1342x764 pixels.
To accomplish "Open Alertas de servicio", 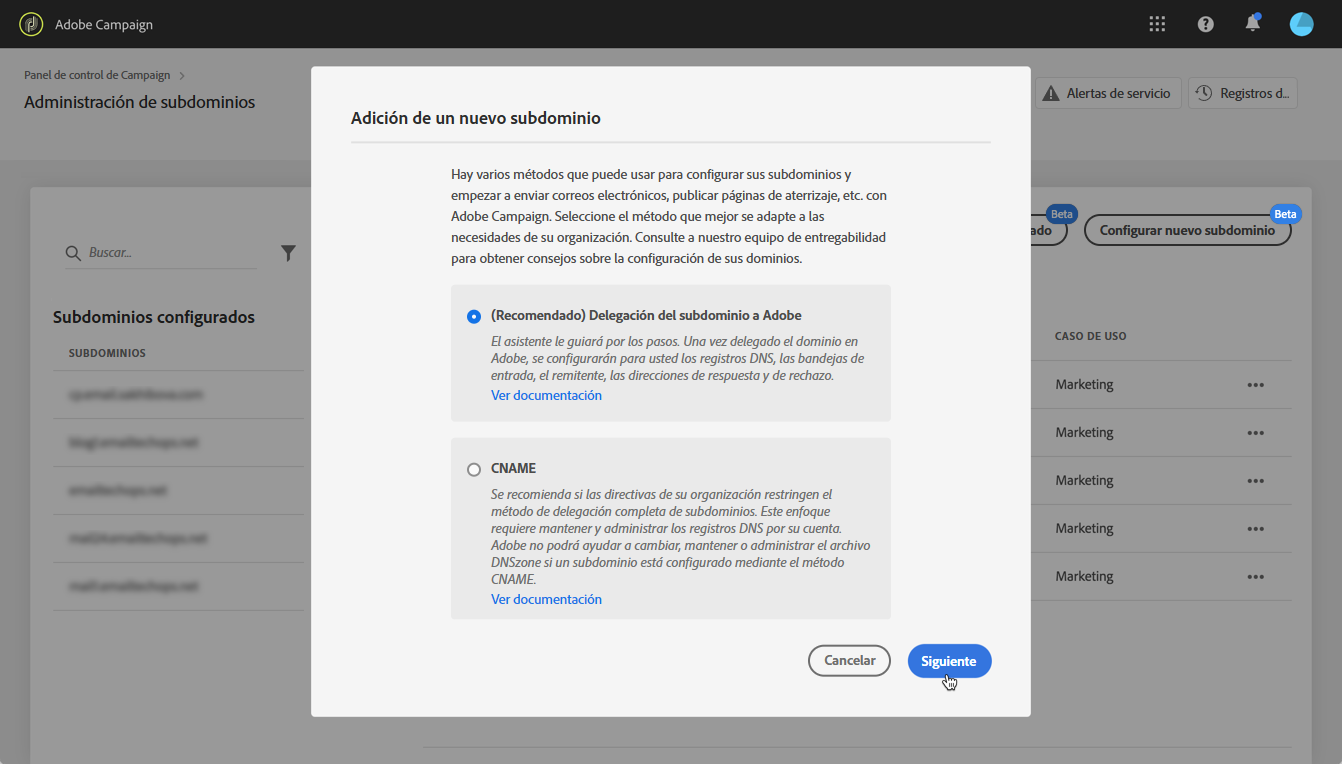I will coord(1109,93).
